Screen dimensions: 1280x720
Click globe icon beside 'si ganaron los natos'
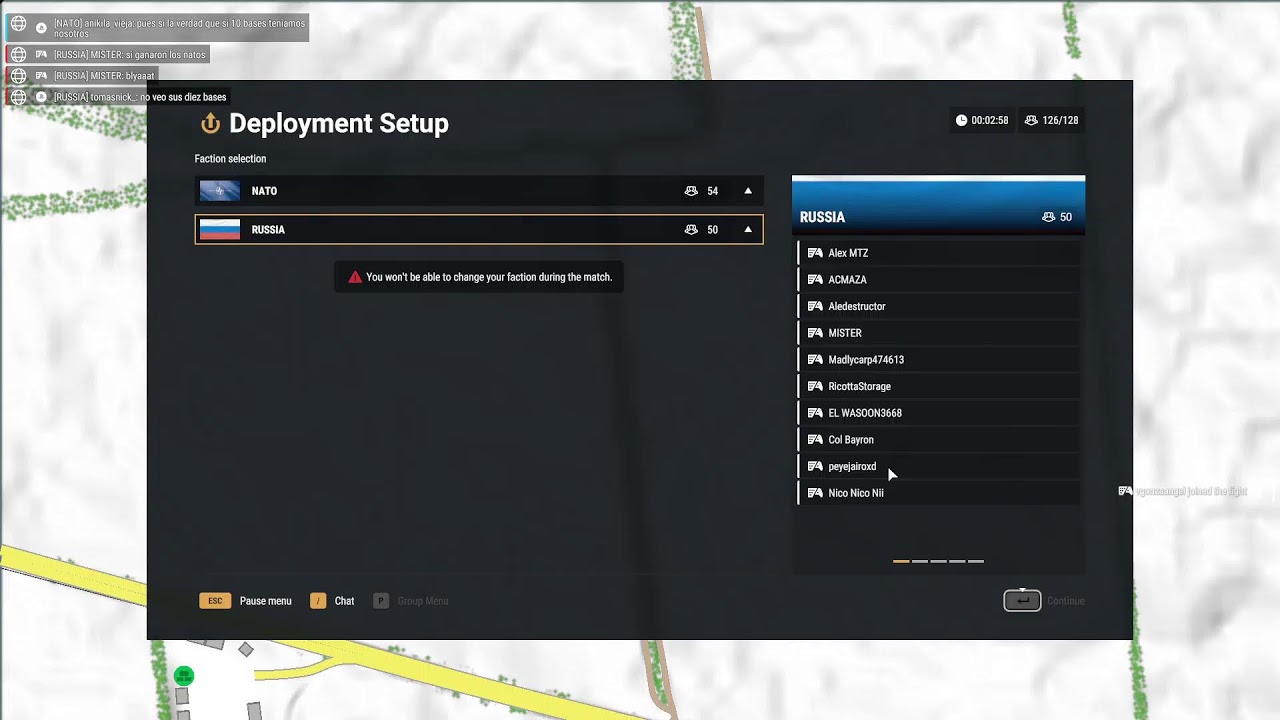[x=18, y=55]
